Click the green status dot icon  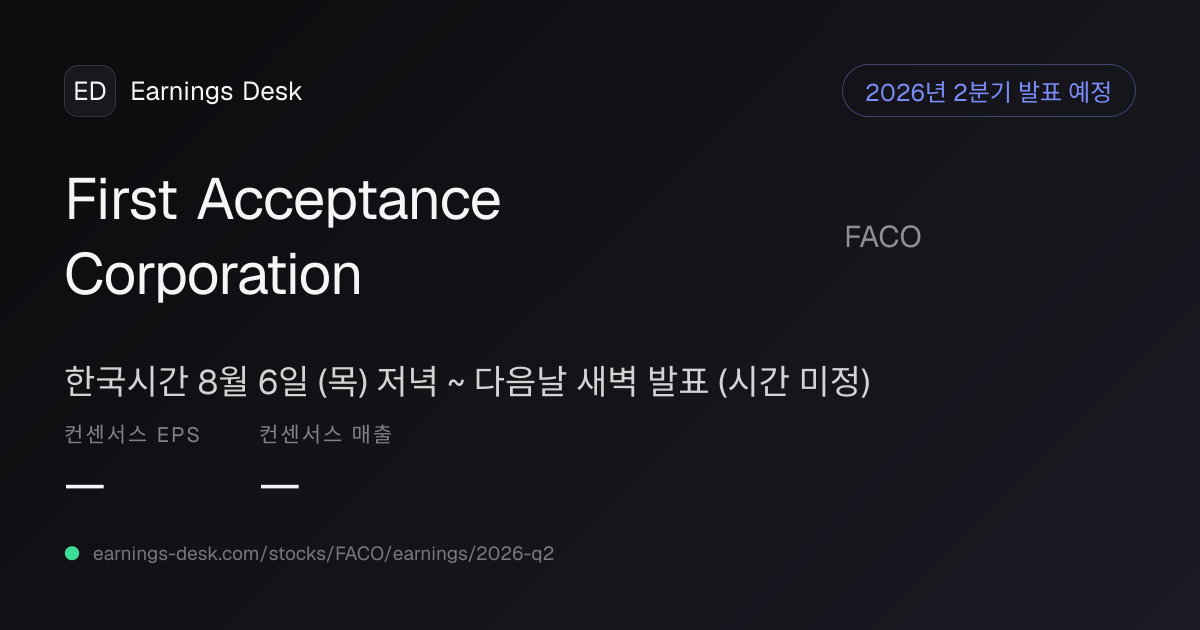click(72, 553)
